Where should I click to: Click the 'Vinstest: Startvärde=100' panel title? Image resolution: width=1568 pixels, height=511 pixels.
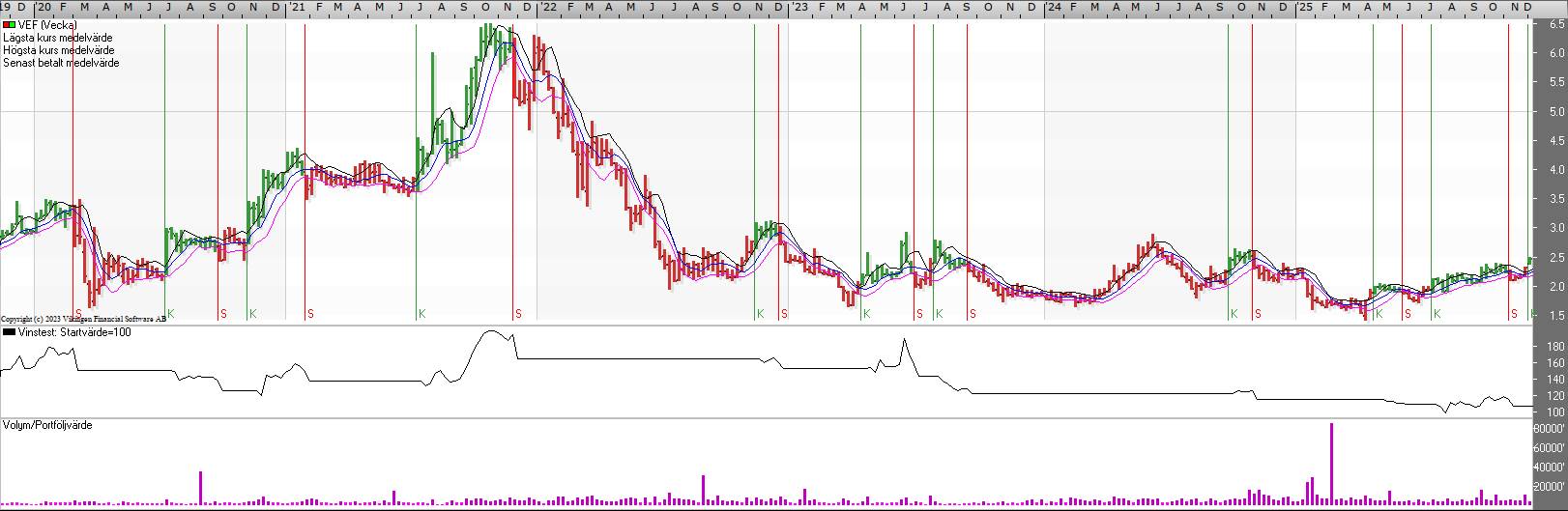[x=74, y=332]
